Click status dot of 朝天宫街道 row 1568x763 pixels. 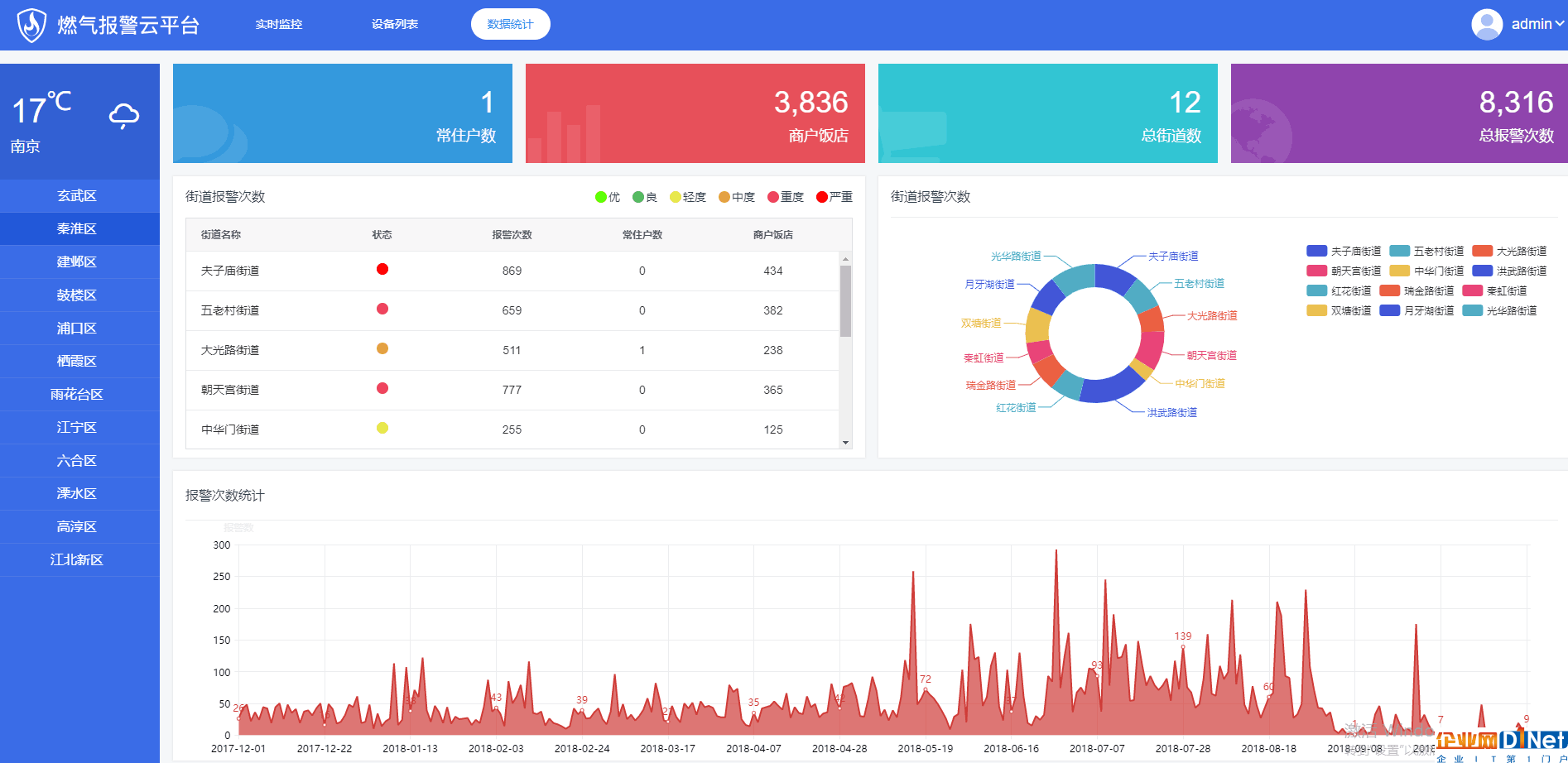[382, 388]
